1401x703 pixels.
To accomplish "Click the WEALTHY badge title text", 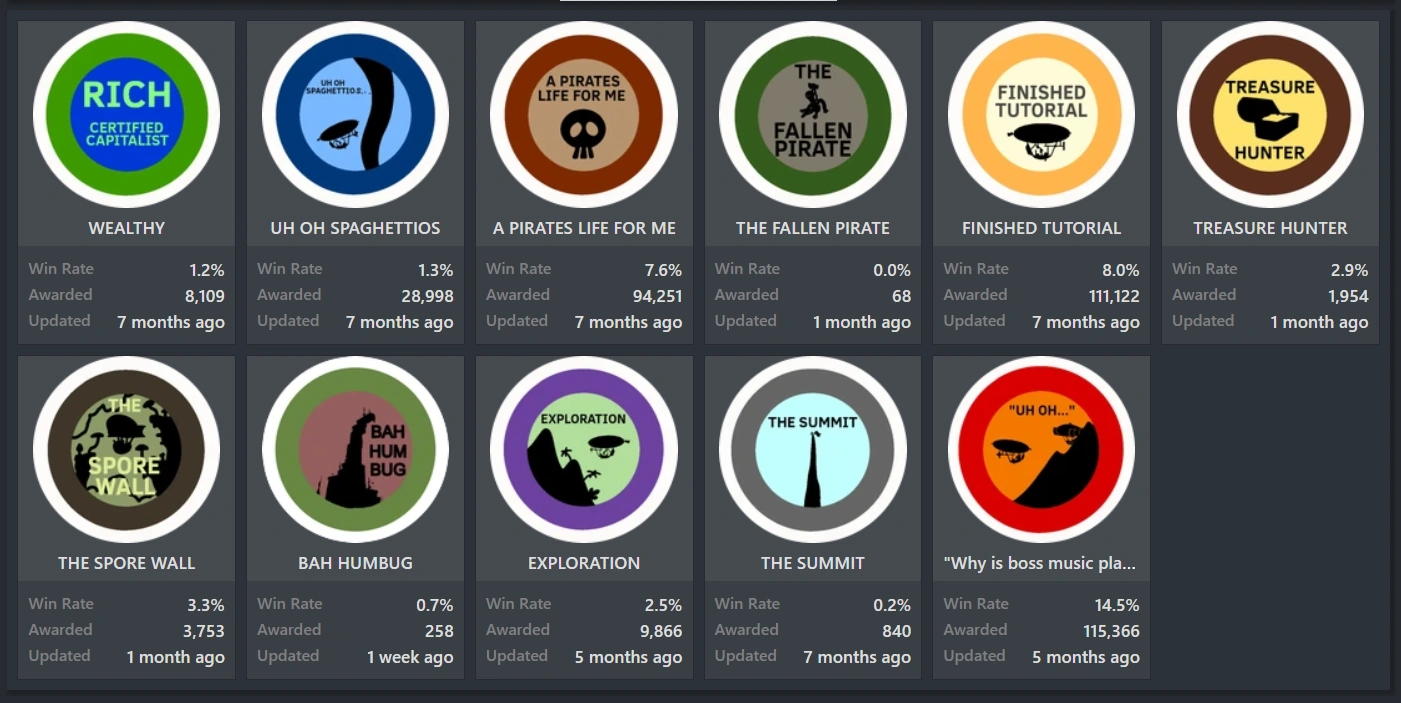I will tap(126, 228).
